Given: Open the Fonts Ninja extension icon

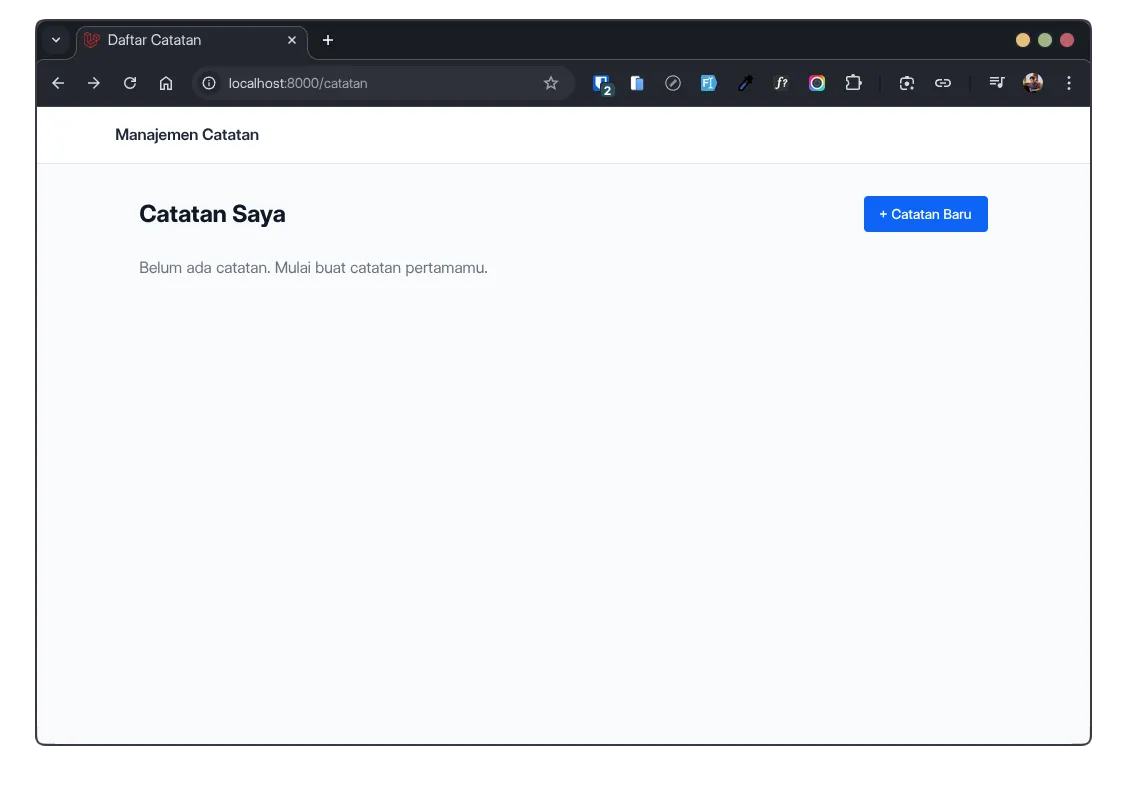Looking at the screenshot, I should (x=781, y=83).
